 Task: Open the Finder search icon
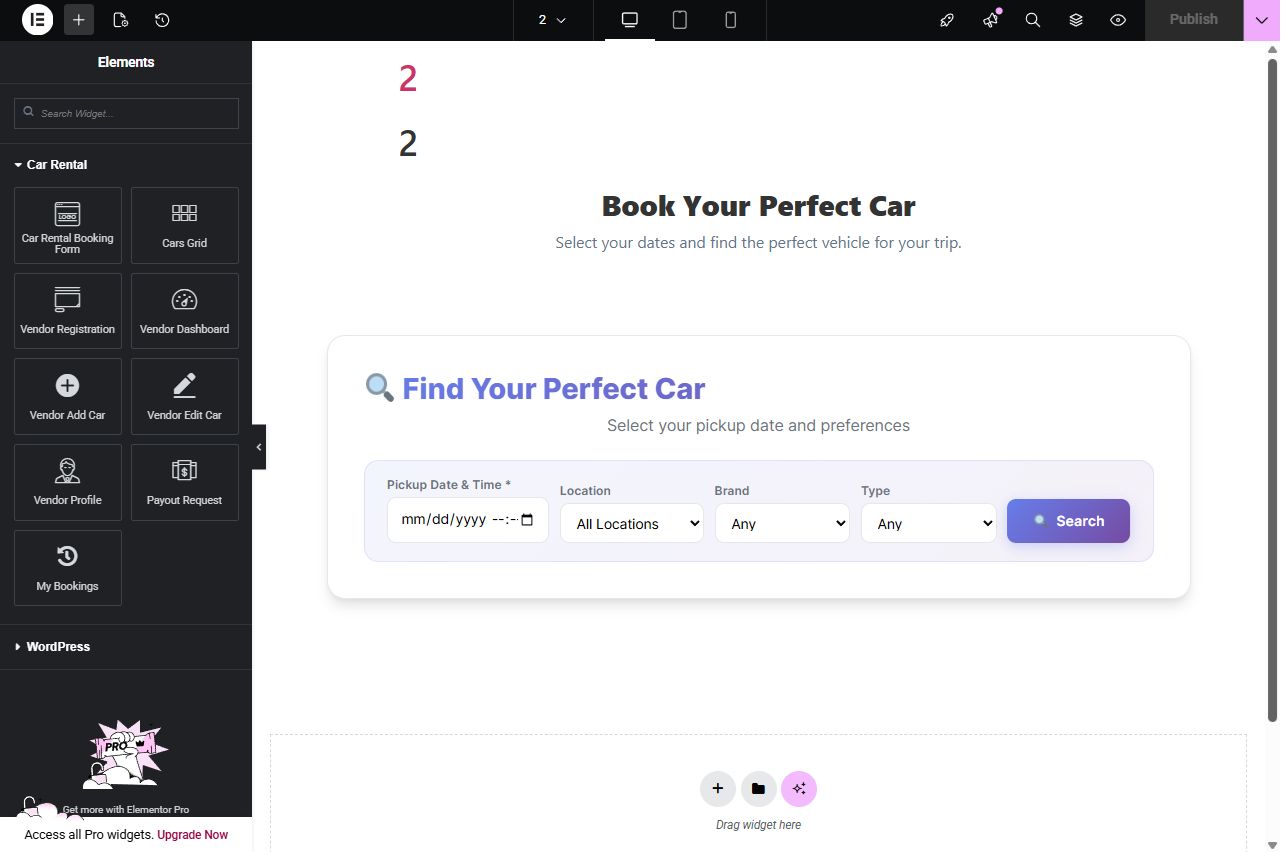pyautogui.click(x=1033, y=20)
